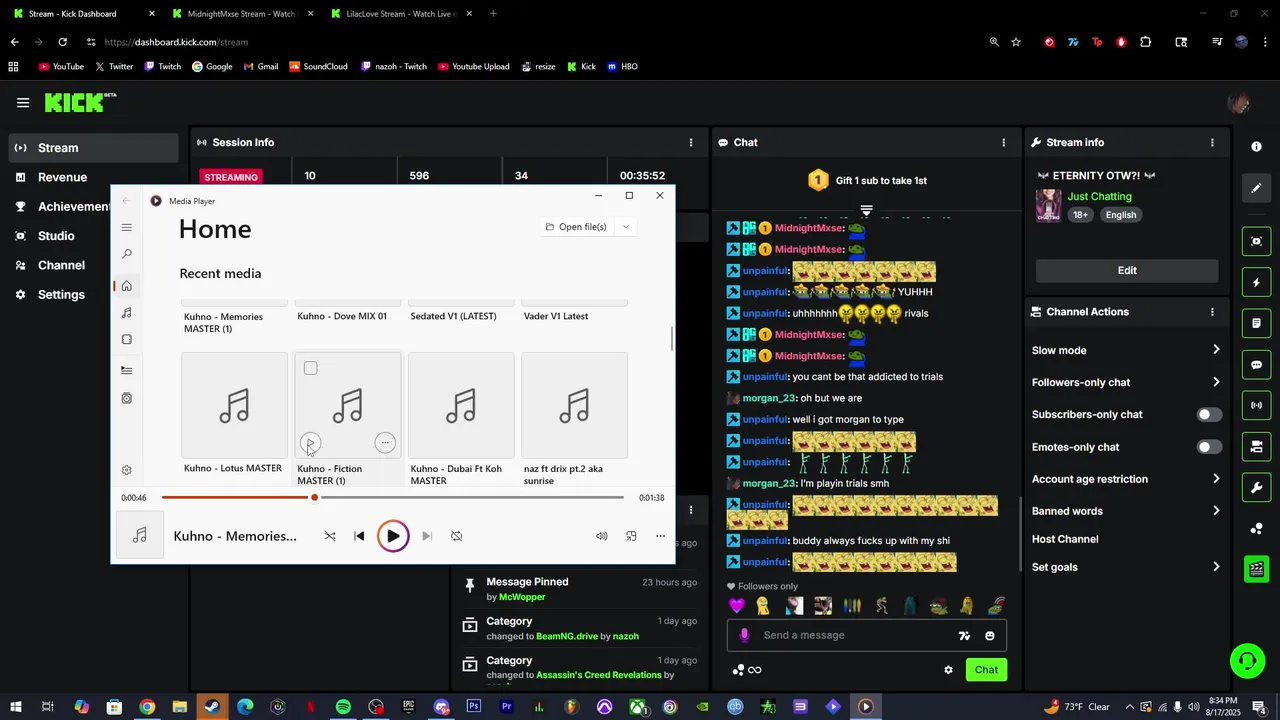The width and height of the screenshot is (1280, 720).
Task: Play Kuhno - Fiction MASTER (1) card
Action: pyautogui.click(x=311, y=443)
